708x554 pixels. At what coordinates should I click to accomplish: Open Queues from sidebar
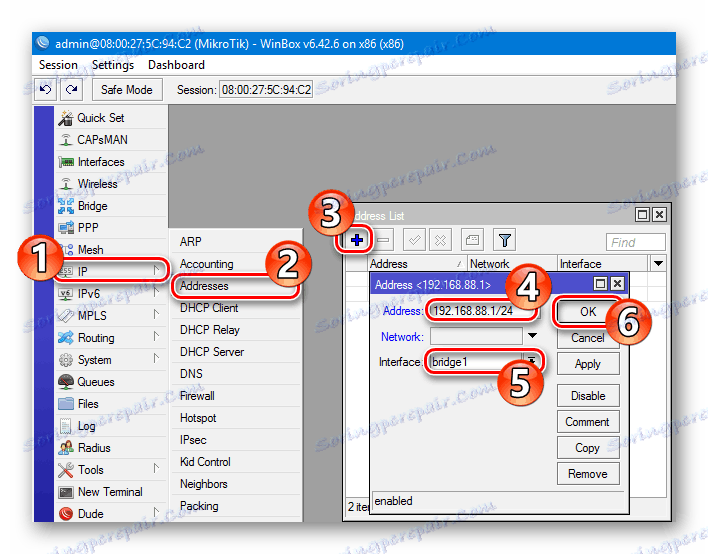click(x=111, y=382)
